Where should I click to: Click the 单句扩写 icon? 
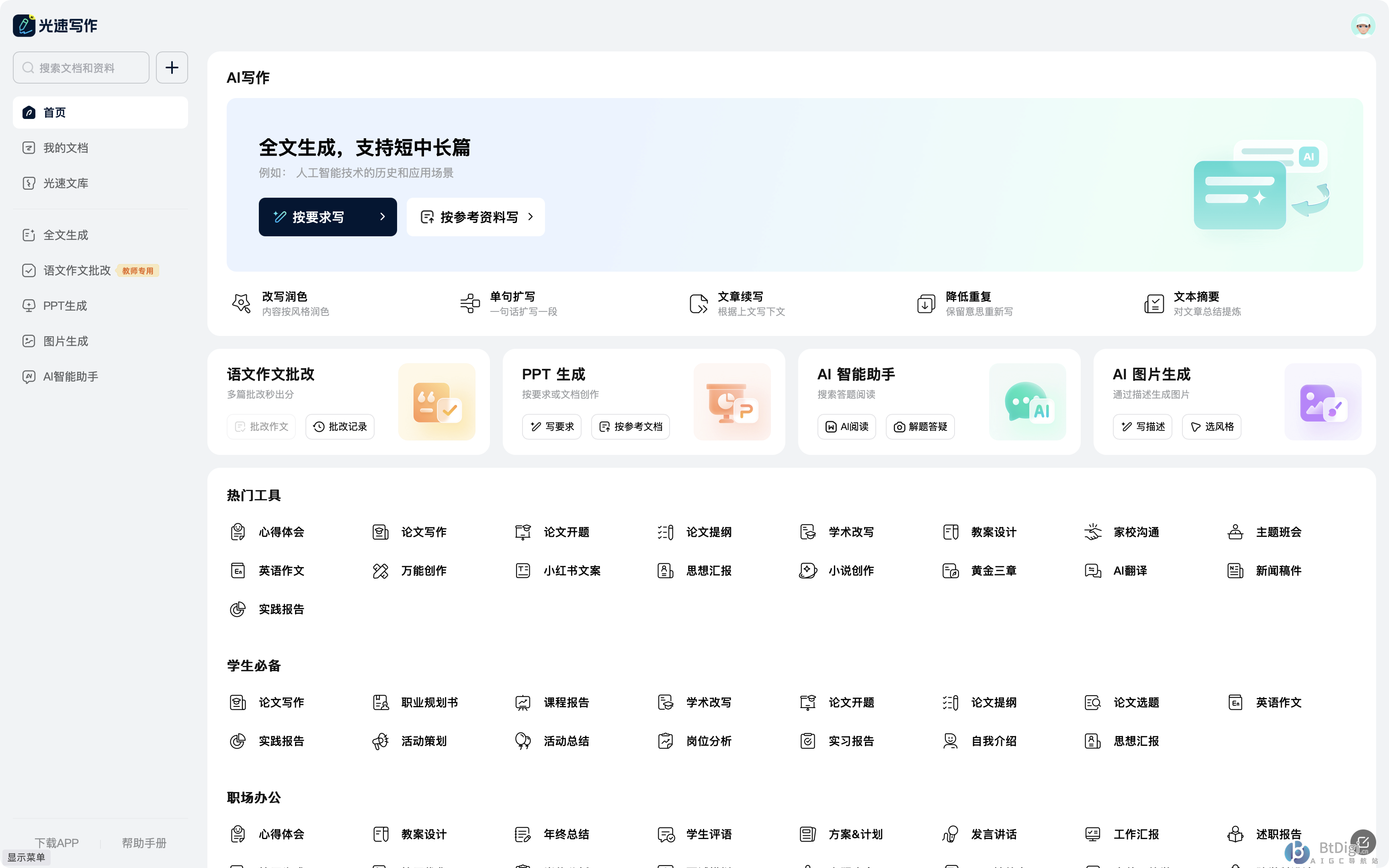coord(469,303)
